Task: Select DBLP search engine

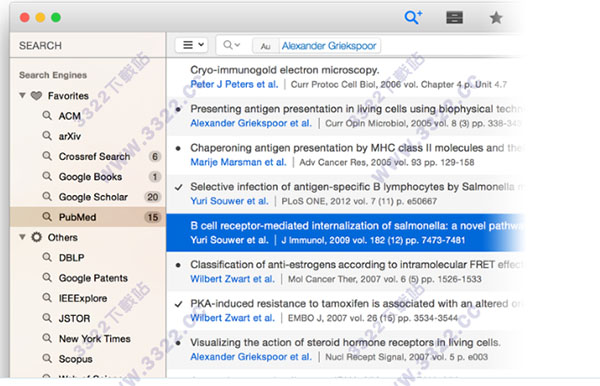Action: [x=72, y=258]
